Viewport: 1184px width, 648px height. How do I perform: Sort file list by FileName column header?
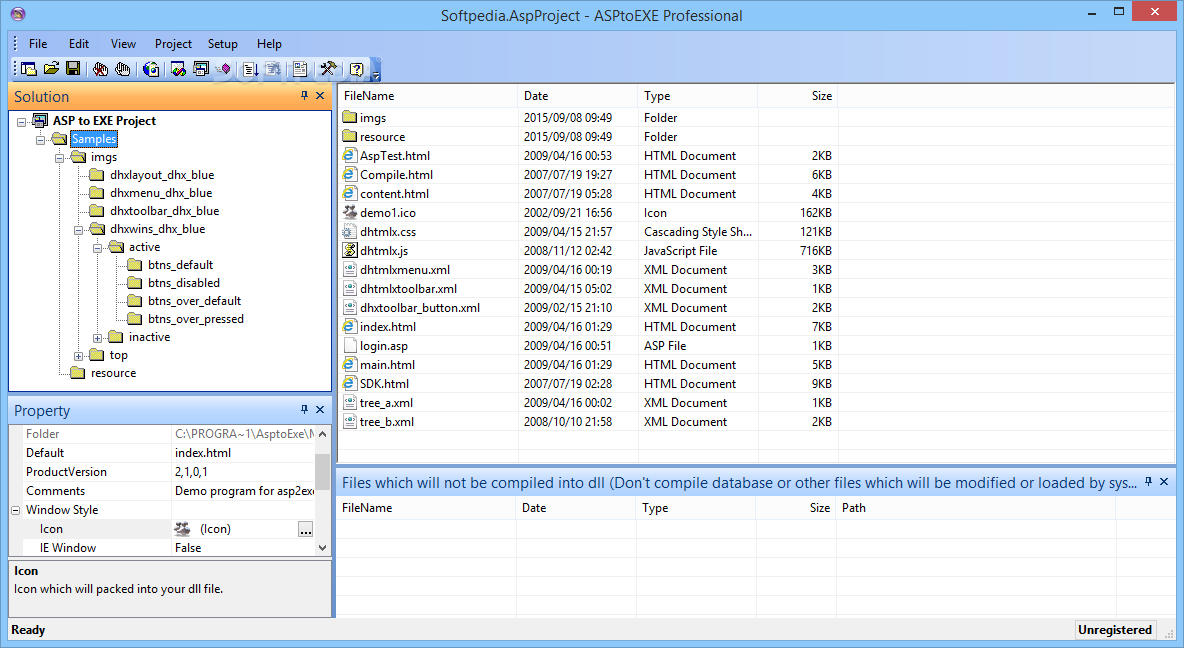[x=427, y=96]
